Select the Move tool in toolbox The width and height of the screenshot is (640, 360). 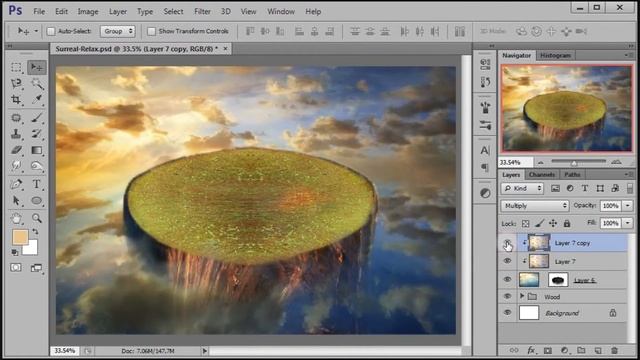[x=37, y=67]
